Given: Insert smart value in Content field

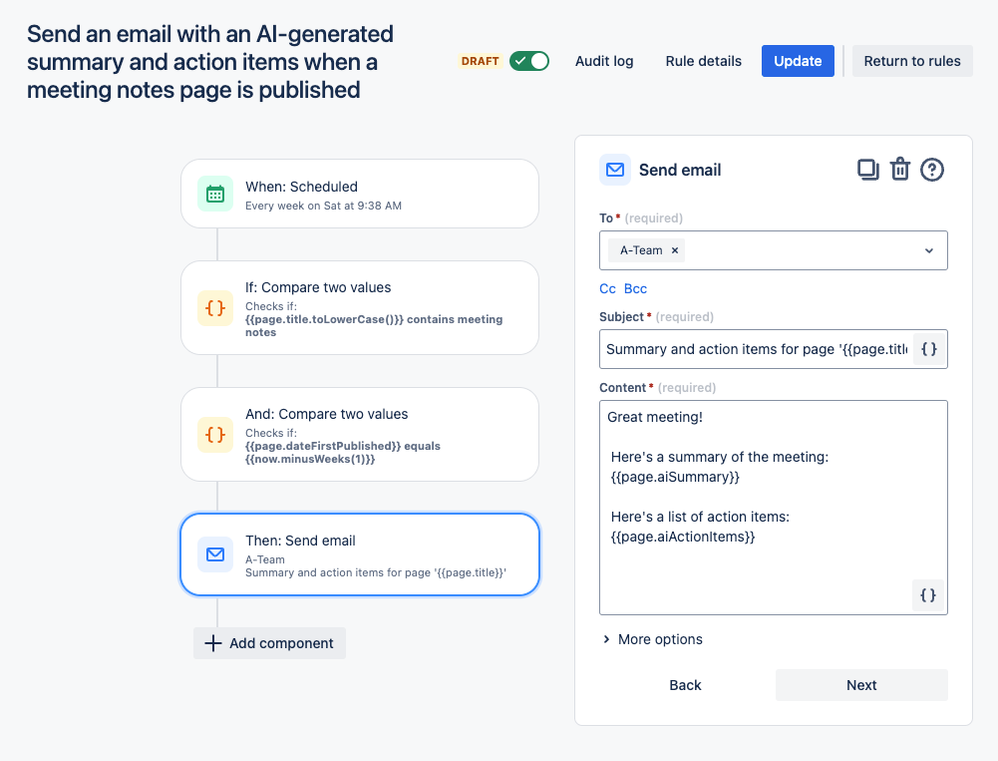Looking at the screenshot, I should click(928, 595).
